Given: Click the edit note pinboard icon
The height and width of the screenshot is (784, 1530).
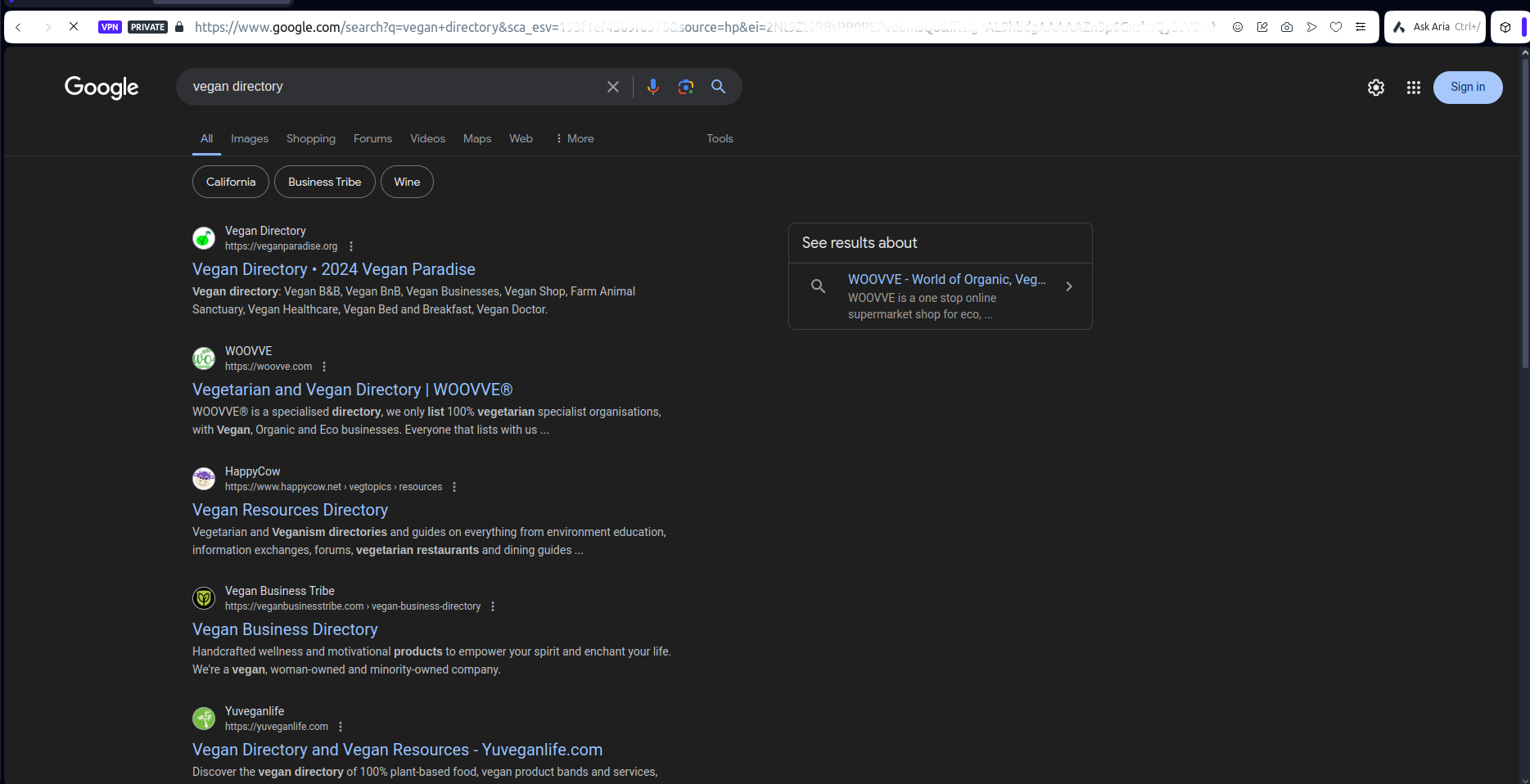Looking at the screenshot, I should (x=1262, y=27).
